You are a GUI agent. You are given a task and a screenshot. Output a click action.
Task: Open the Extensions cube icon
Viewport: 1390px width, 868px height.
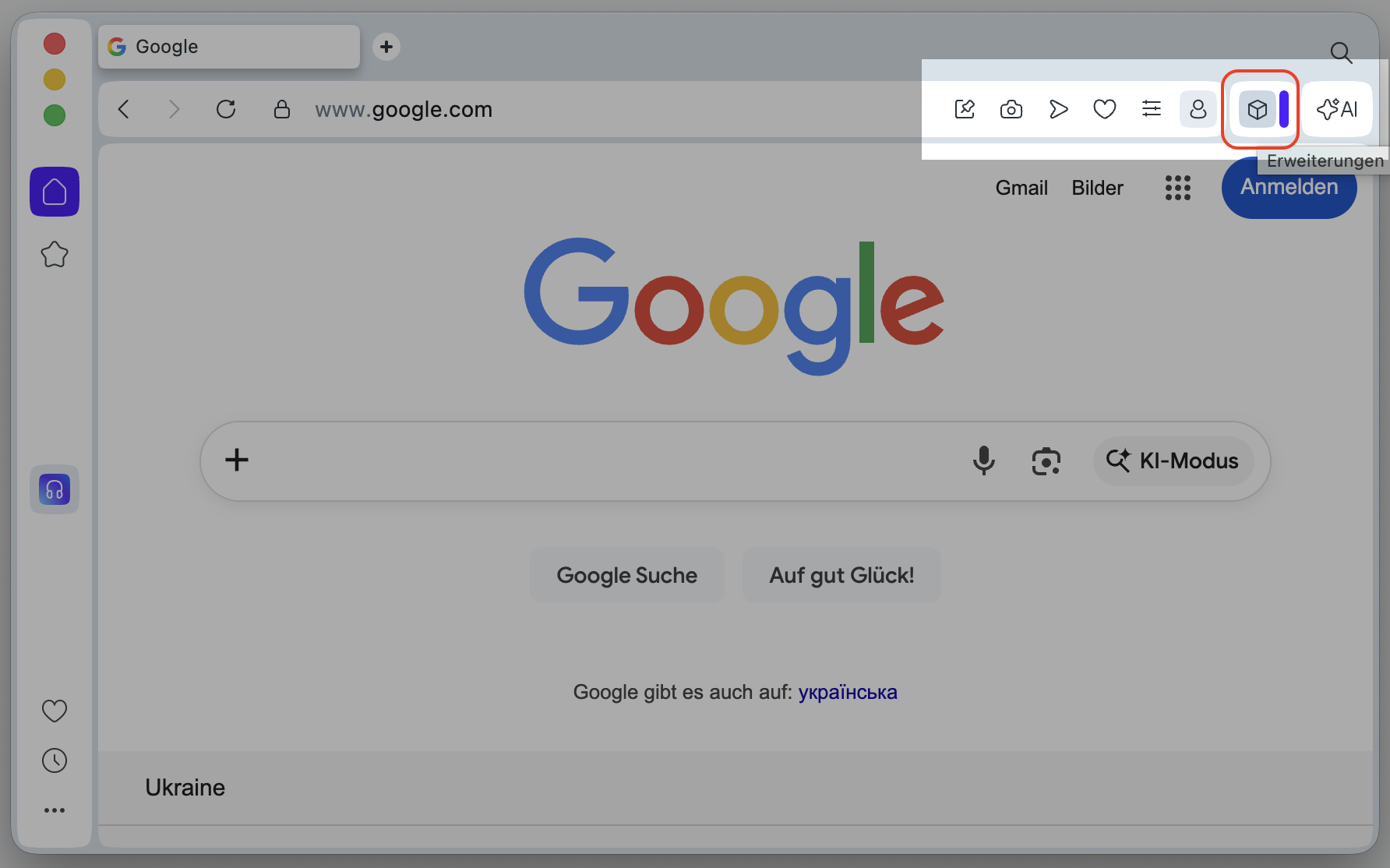(1257, 109)
